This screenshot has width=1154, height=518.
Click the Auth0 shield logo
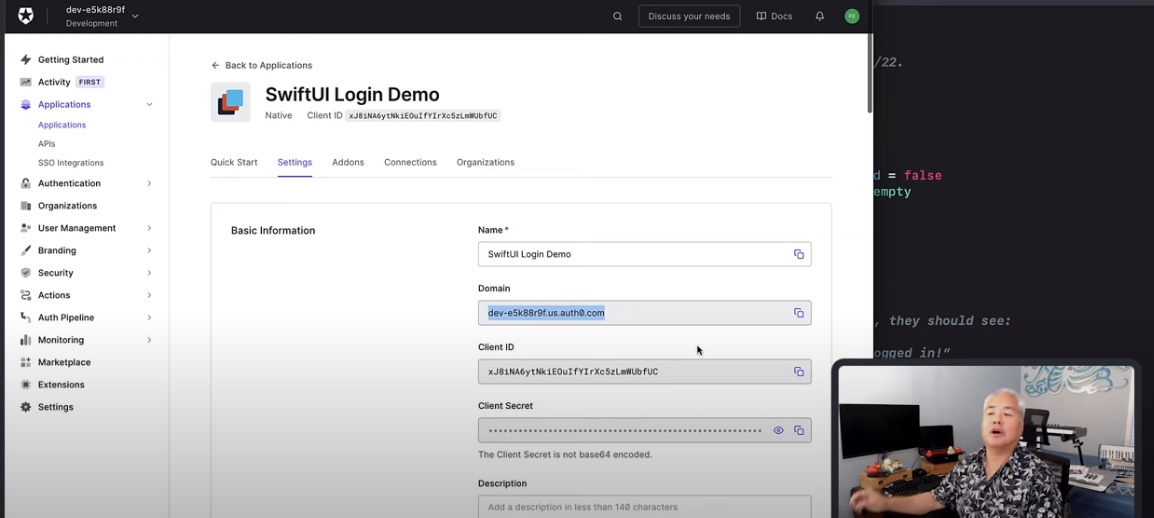pyautogui.click(x=26, y=16)
